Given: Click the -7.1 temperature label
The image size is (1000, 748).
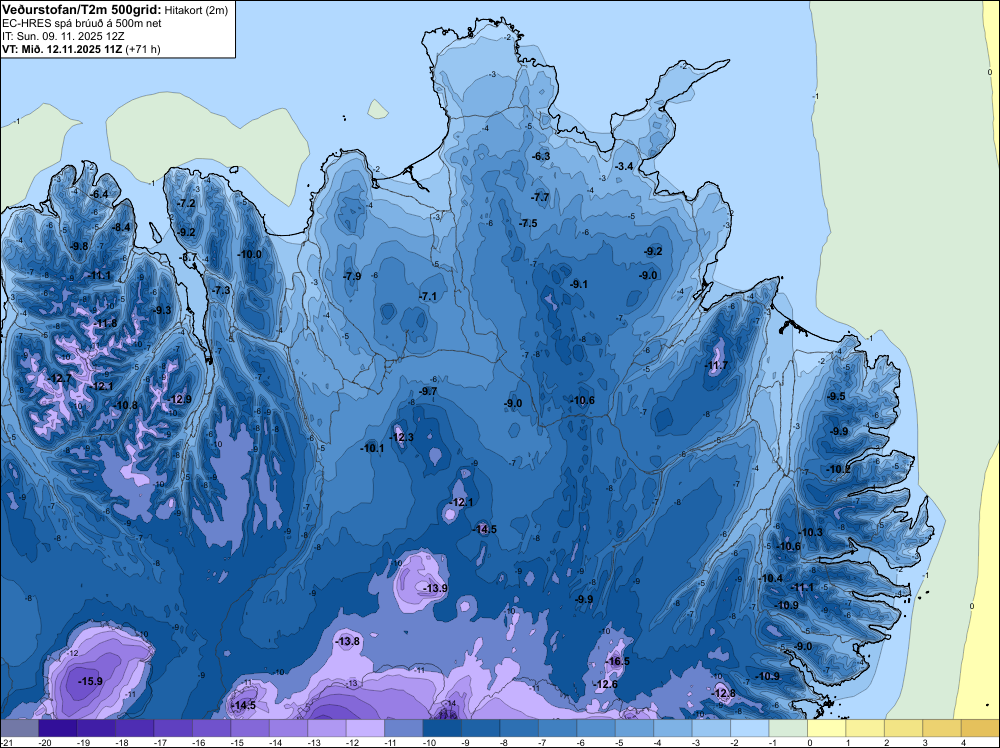Looking at the screenshot, I should click(428, 297).
